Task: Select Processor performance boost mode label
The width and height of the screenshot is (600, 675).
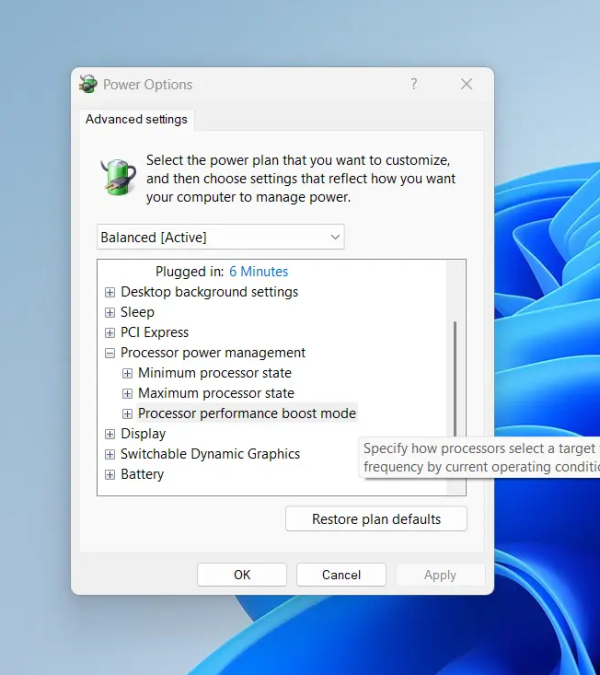Action: pyautogui.click(x=247, y=413)
